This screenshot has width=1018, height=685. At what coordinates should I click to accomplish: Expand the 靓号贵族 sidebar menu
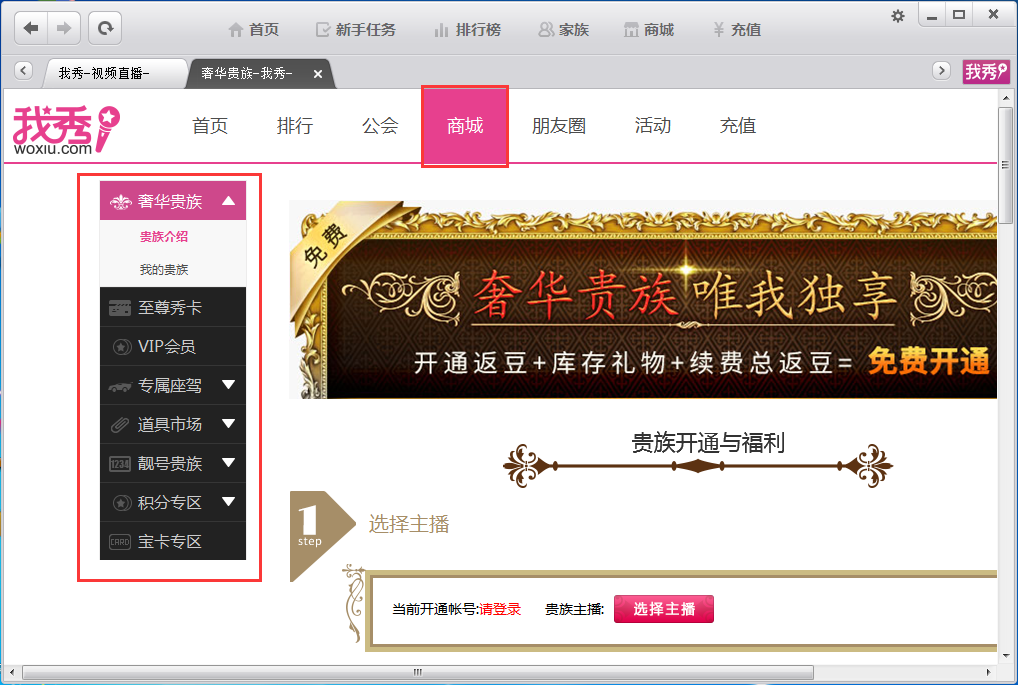click(x=228, y=463)
